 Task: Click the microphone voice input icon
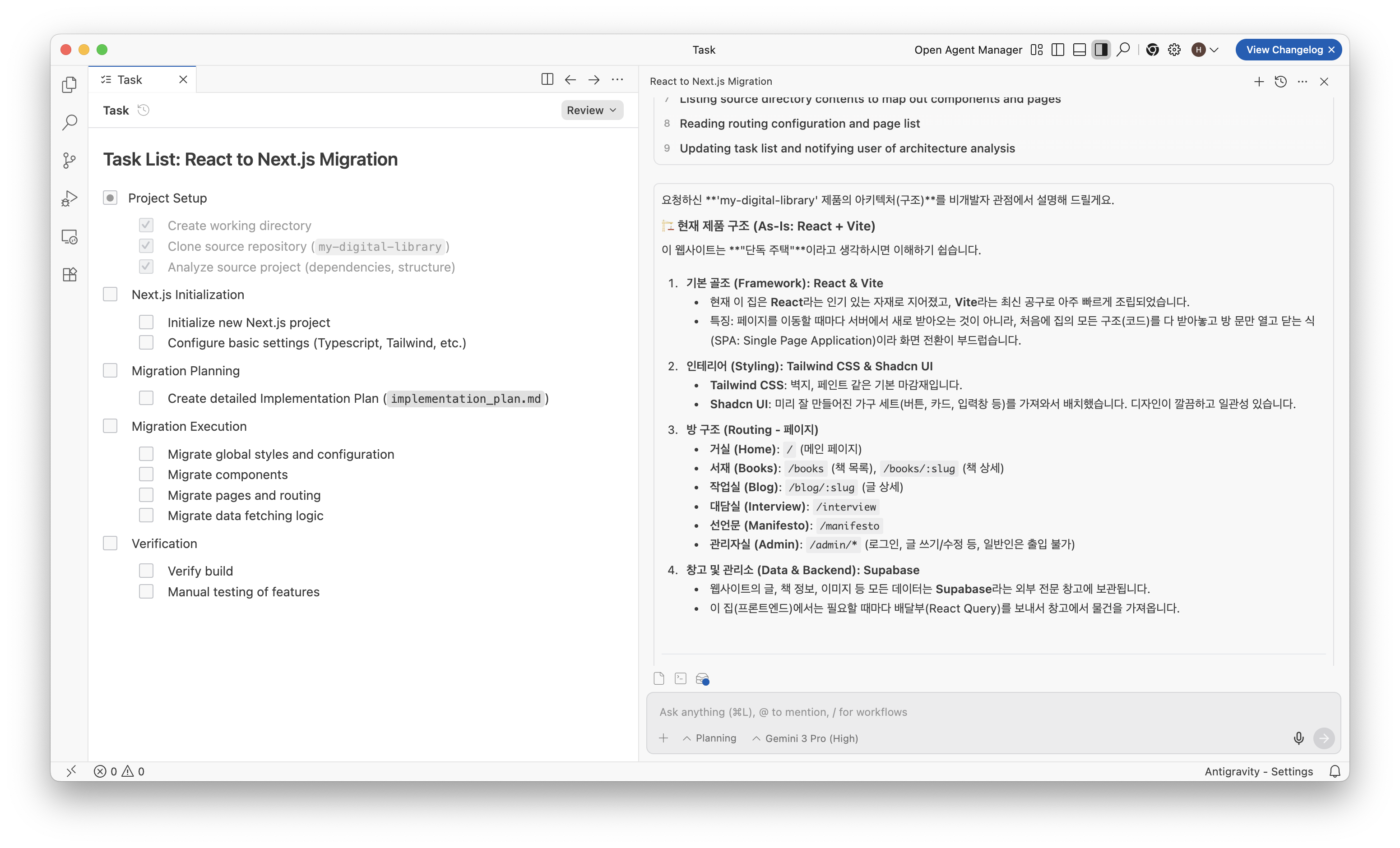(x=1298, y=738)
